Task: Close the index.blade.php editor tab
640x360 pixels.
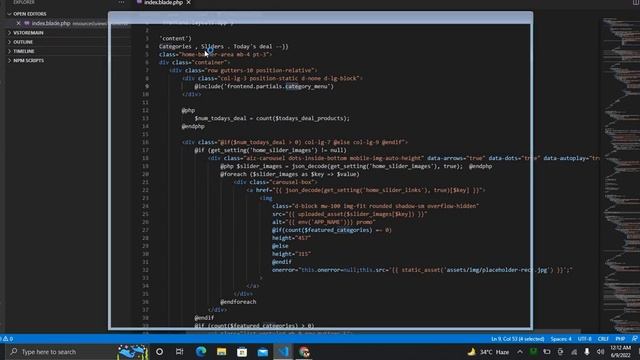Action: (189, 2)
